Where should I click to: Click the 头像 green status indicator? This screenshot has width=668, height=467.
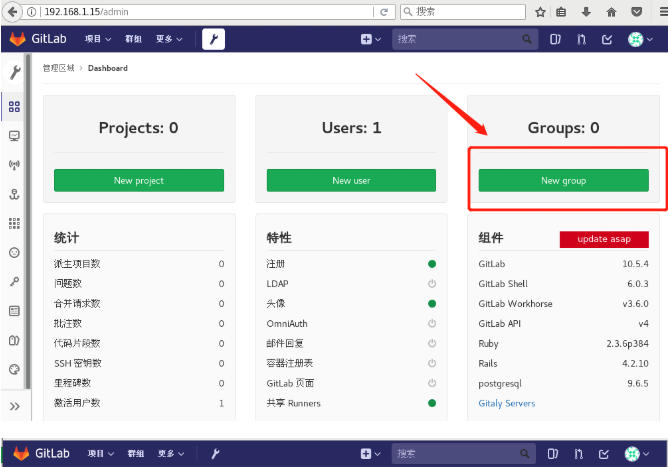point(432,303)
